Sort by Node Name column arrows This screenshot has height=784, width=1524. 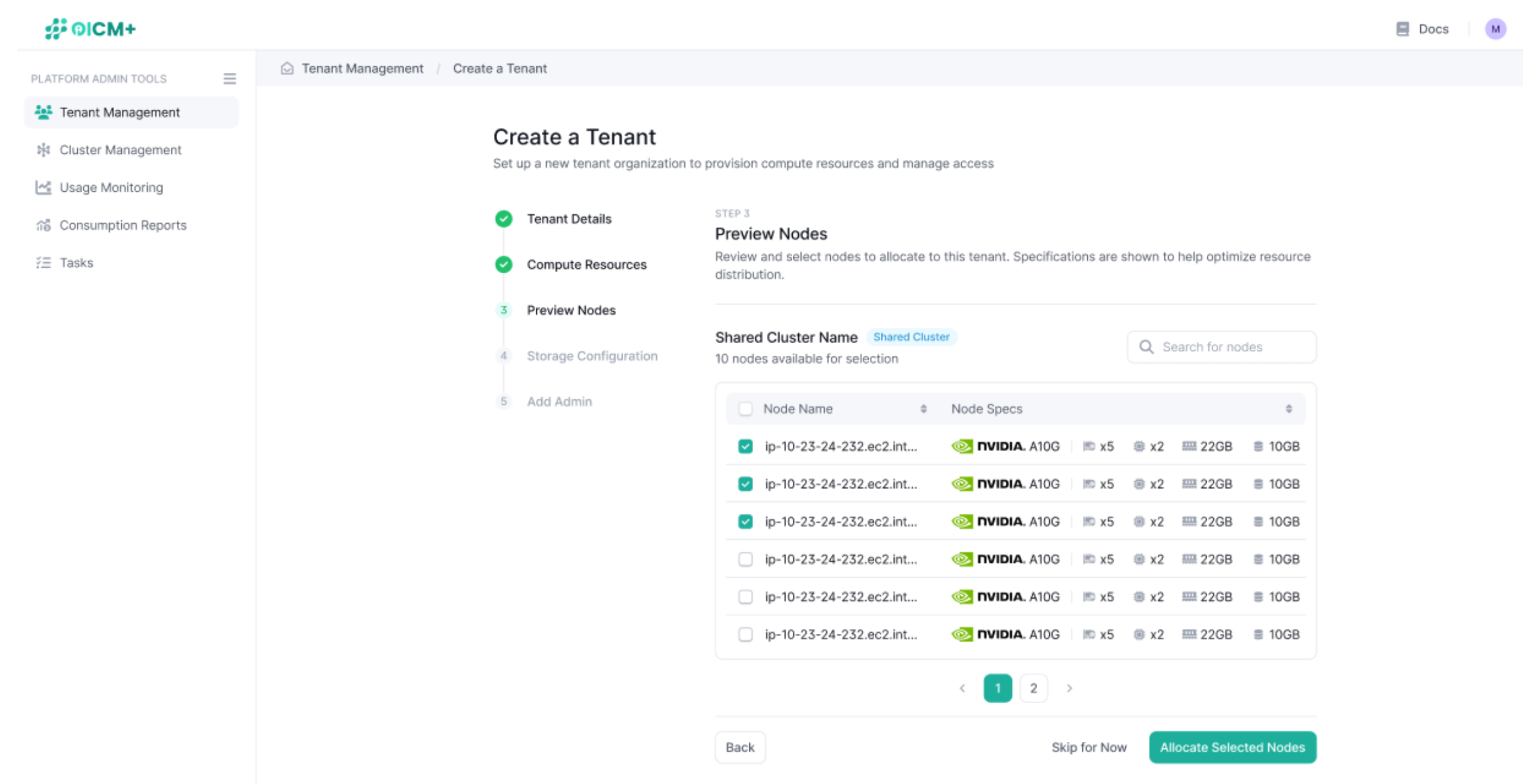click(x=923, y=409)
